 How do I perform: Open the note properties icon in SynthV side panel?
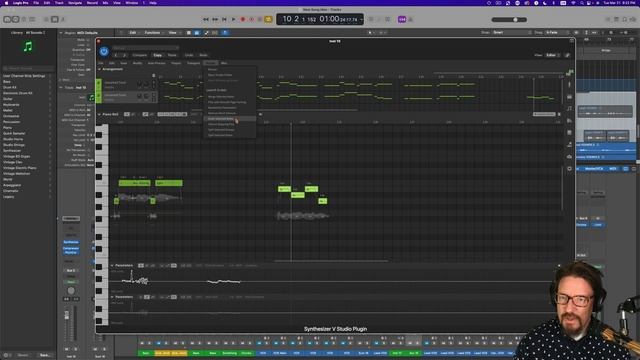[x=569, y=109]
